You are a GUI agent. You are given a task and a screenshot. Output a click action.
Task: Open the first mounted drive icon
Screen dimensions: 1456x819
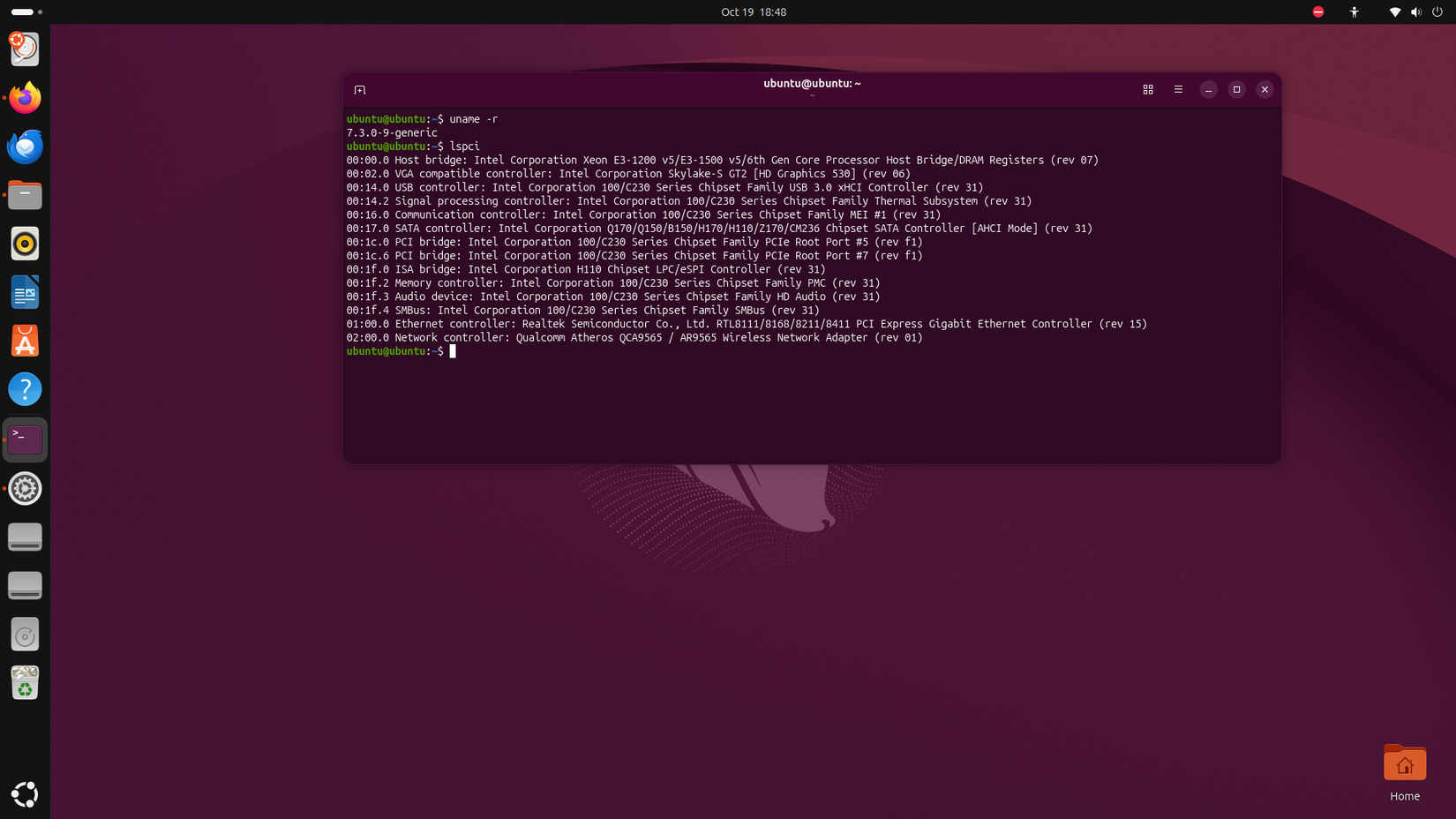25,537
